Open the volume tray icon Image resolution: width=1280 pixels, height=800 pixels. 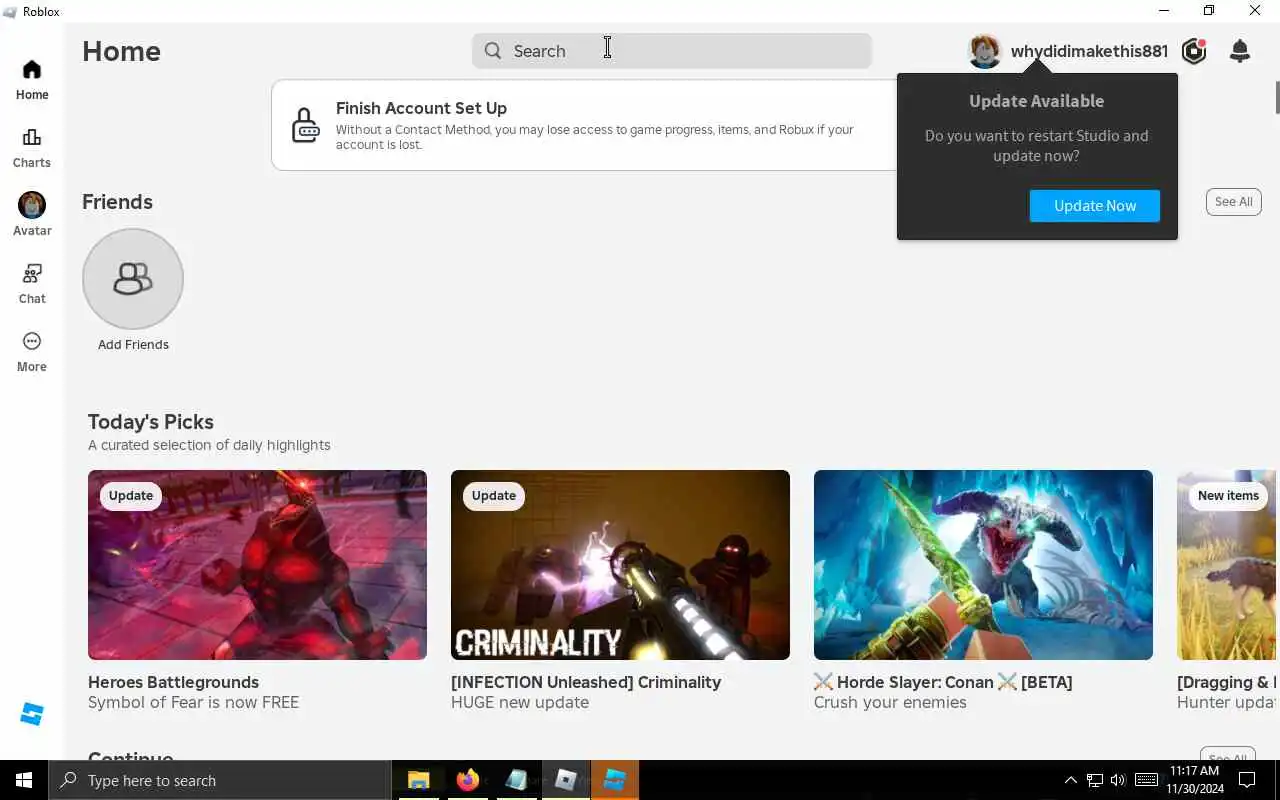tap(1118, 780)
